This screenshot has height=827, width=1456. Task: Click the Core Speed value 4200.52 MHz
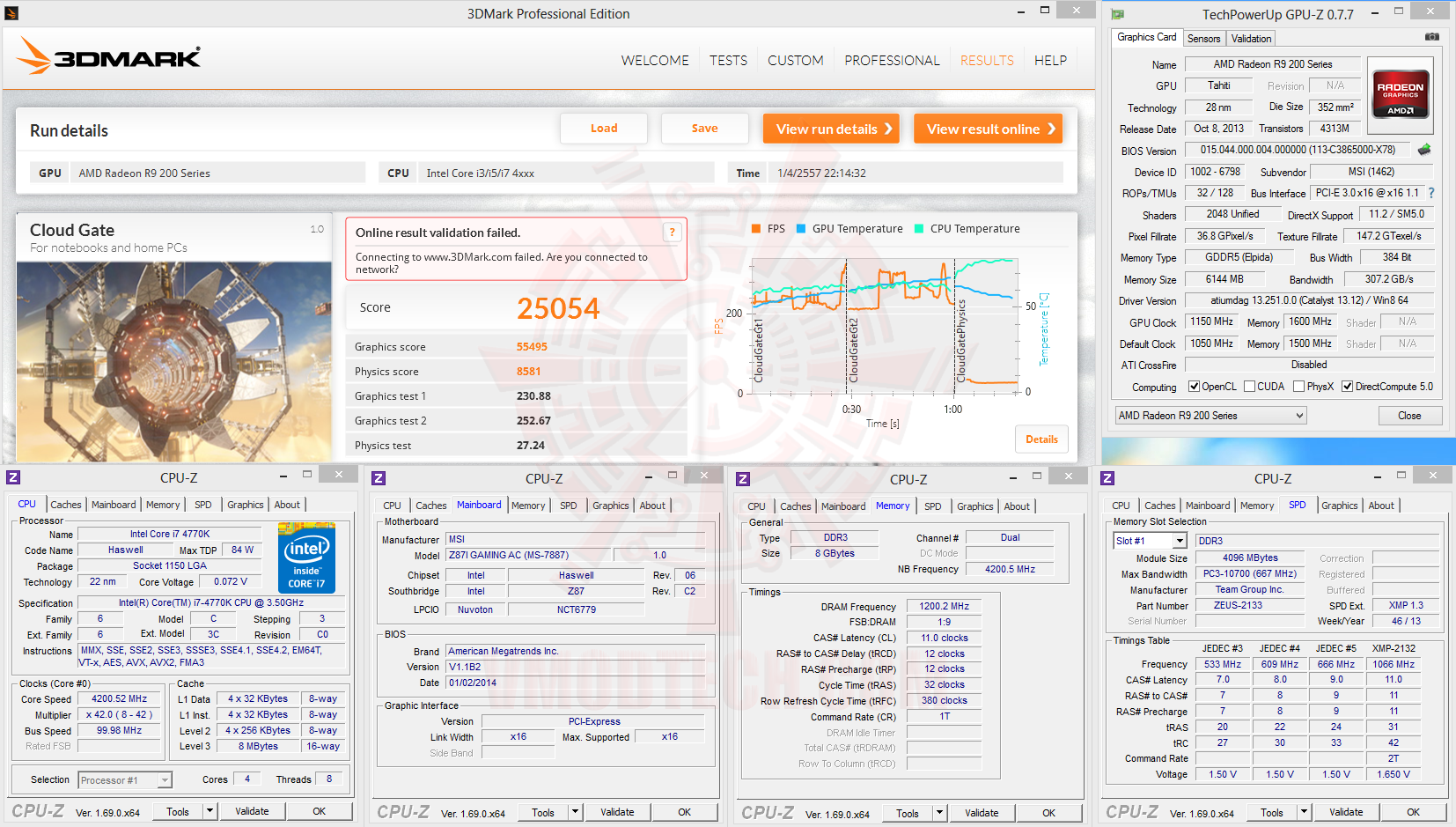tap(119, 698)
